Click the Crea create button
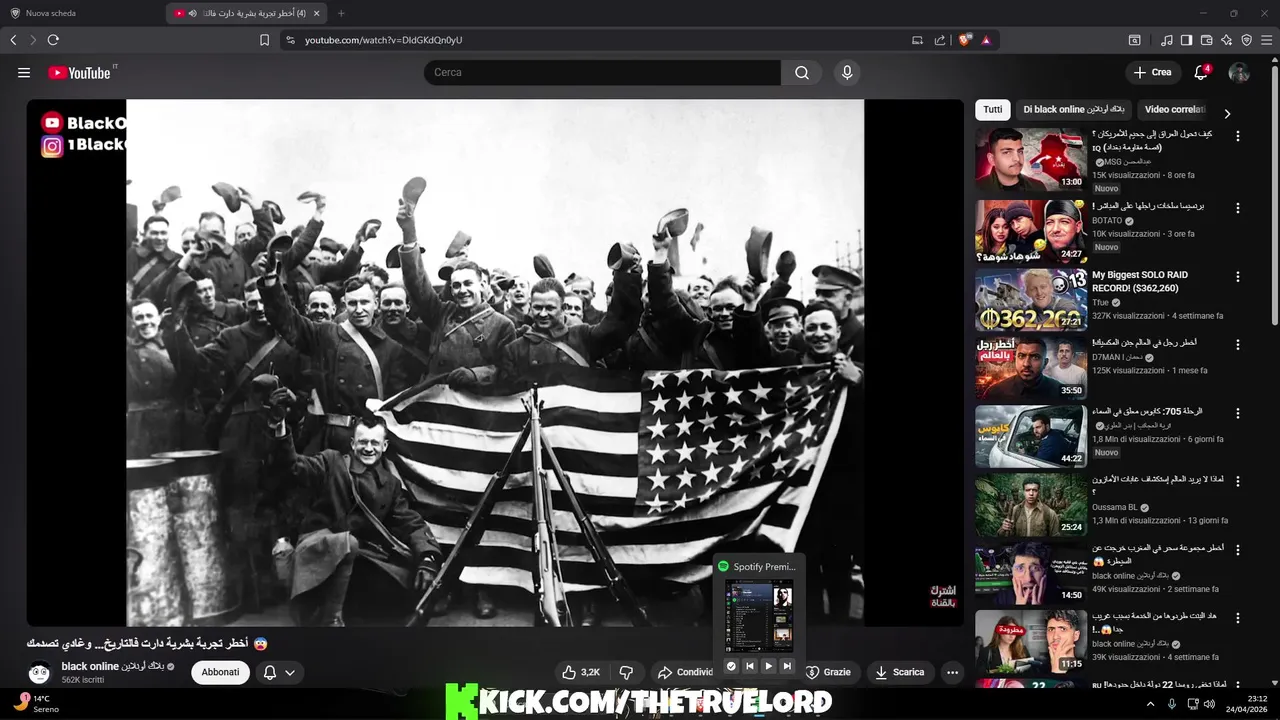Image resolution: width=1280 pixels, height=720 pixels. coord(1152,72)
